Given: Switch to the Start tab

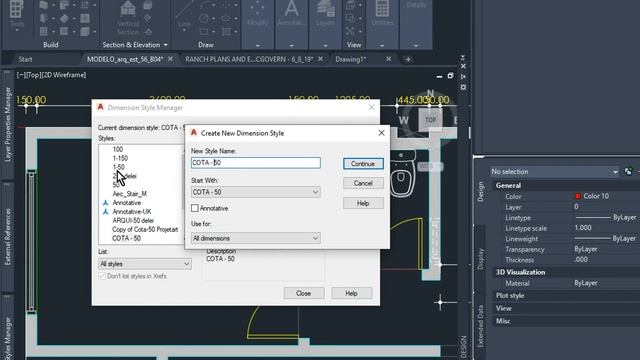Looking at the screenshot, I should [25, 59].
